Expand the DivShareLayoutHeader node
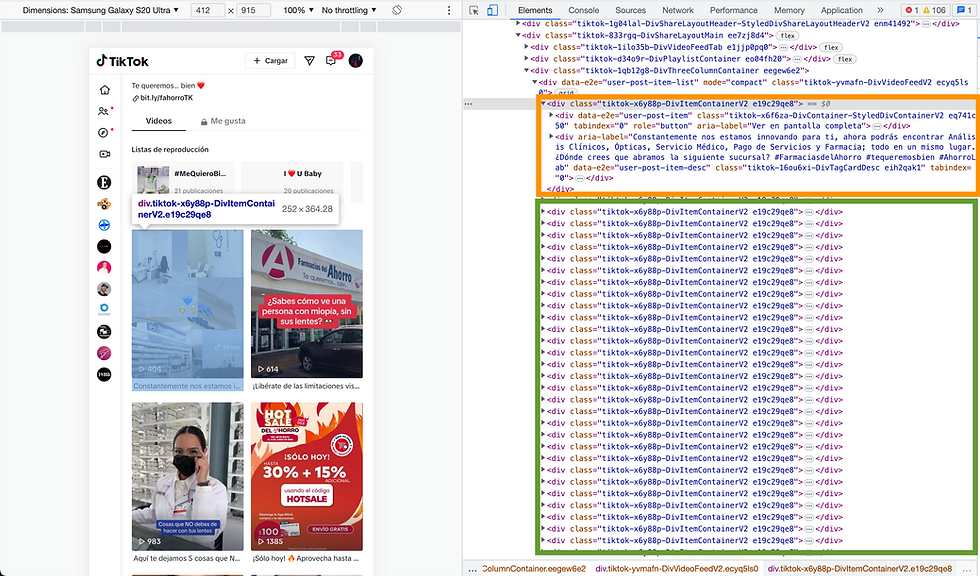980x576 pixels. click(x=518, y=23)
